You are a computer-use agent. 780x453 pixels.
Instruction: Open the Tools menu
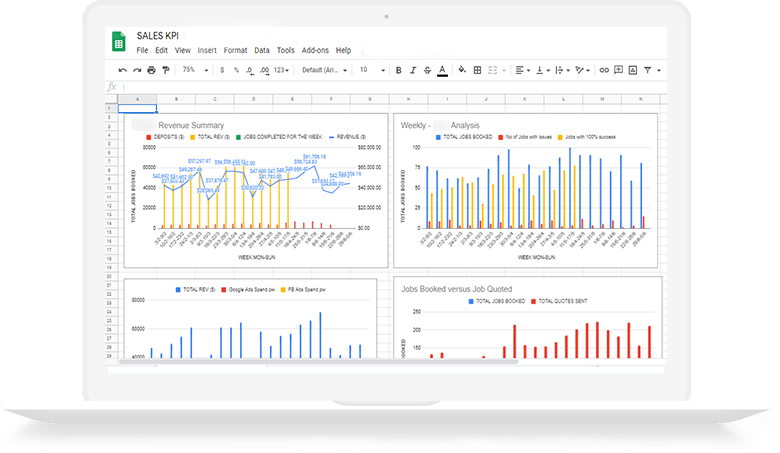click(x=286, y=50)
